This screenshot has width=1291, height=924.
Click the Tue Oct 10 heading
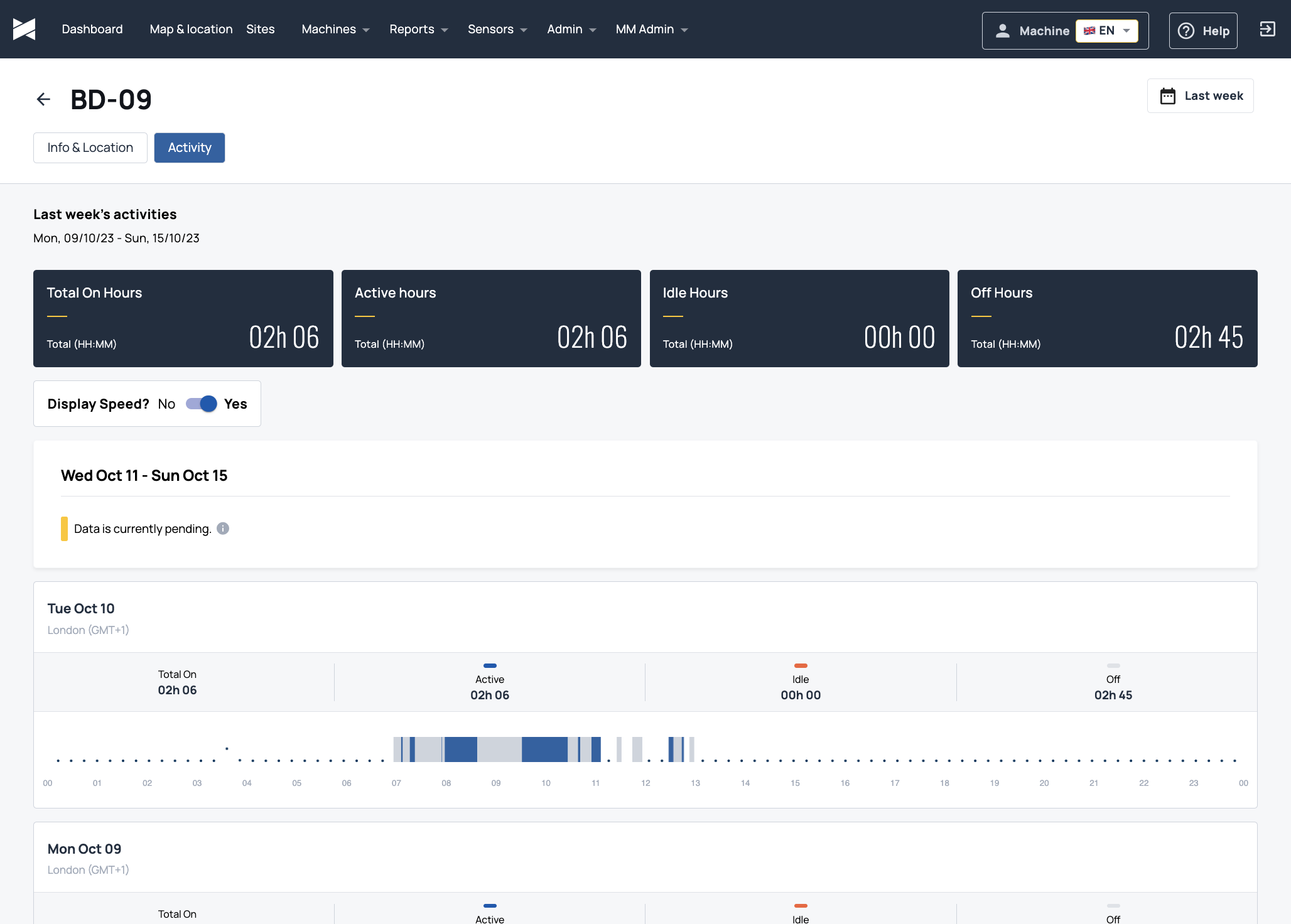point(81,608)
